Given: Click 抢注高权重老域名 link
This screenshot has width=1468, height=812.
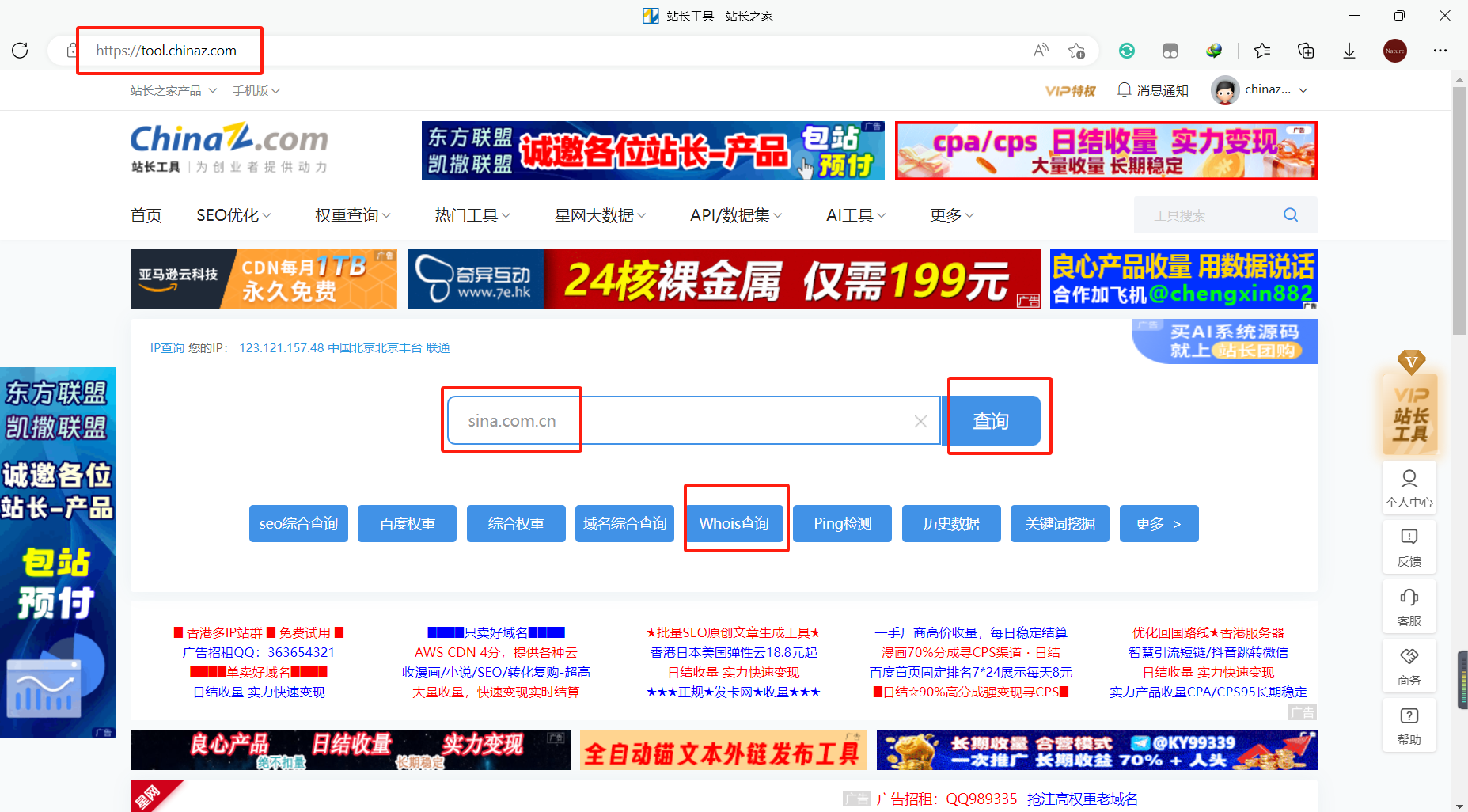Looking at the screenshot, I should pyautogui.click(x=1083, y=799).
